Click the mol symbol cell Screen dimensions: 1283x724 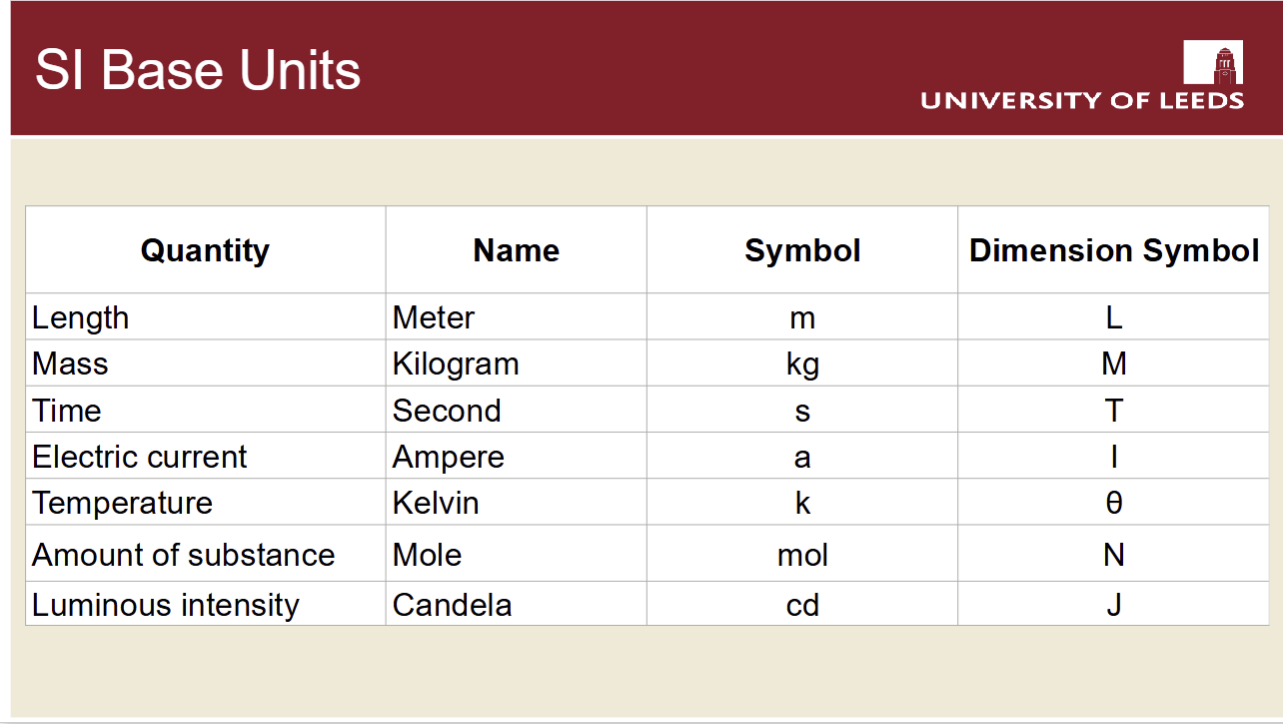pos(802,554)
